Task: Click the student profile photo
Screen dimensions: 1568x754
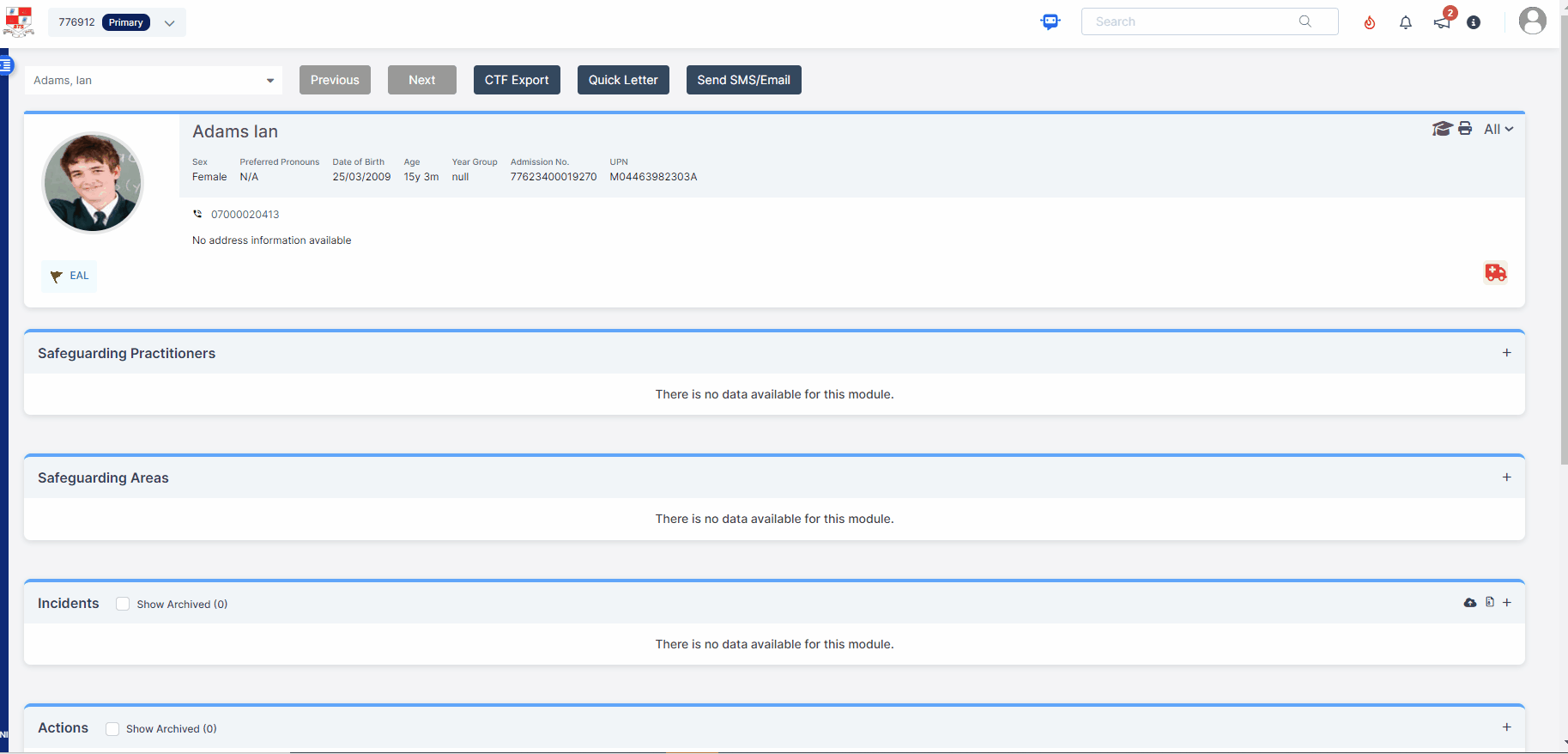Action: point(93,182)
